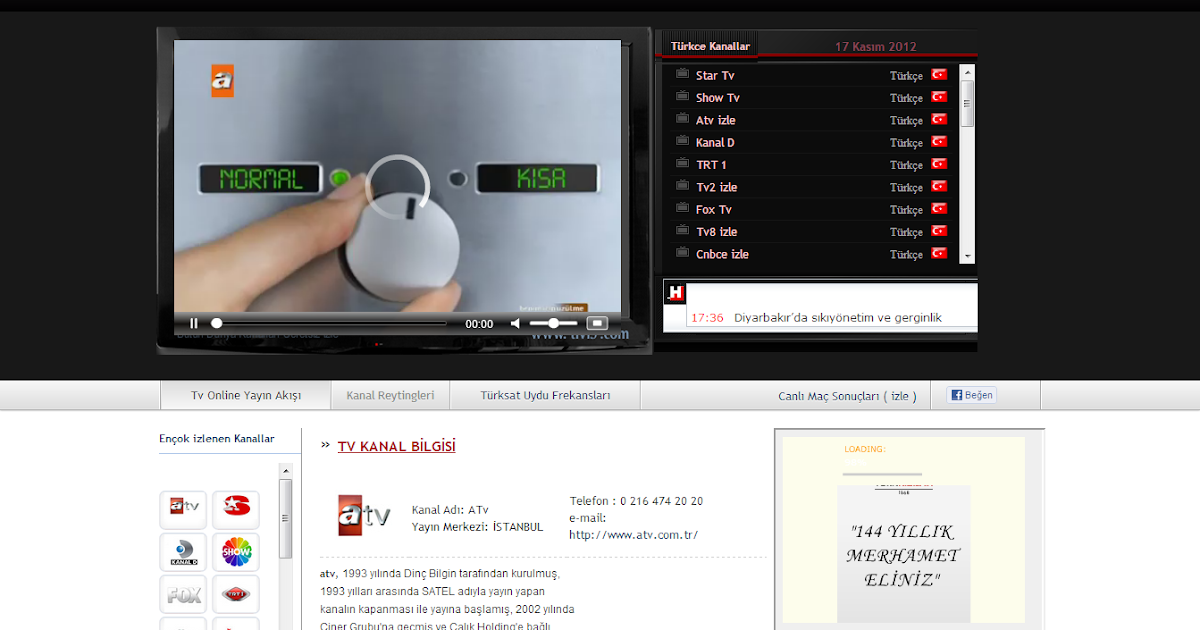Screen dimensions: 1200x630
Task: Click the TV icon beside Show Tv
Action: pos(683,96)
